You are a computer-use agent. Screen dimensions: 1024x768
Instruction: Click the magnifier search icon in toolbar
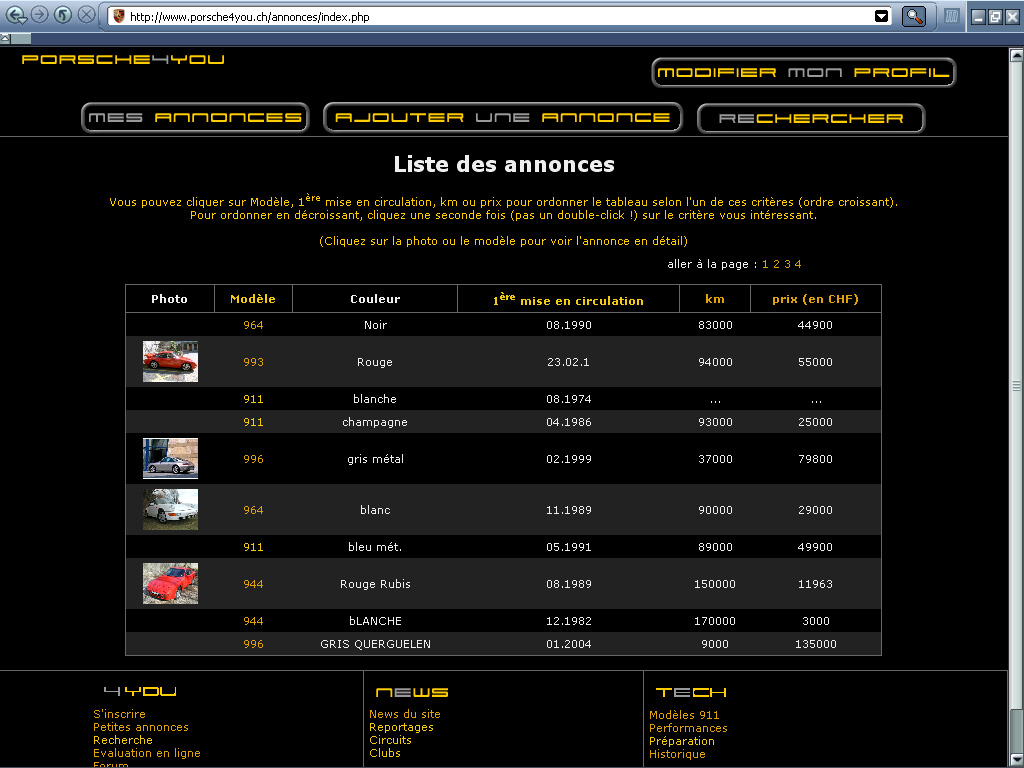[914, 16]
